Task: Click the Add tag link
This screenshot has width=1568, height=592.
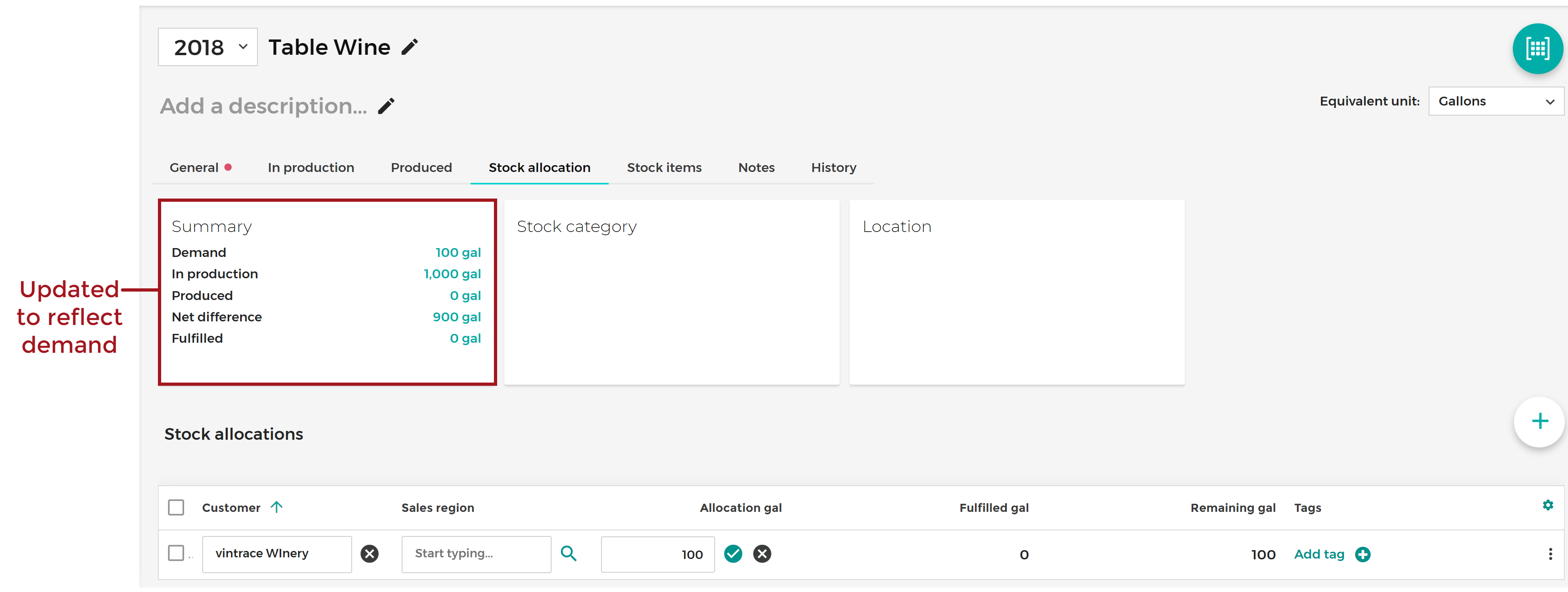Action: coord(1319,554)
